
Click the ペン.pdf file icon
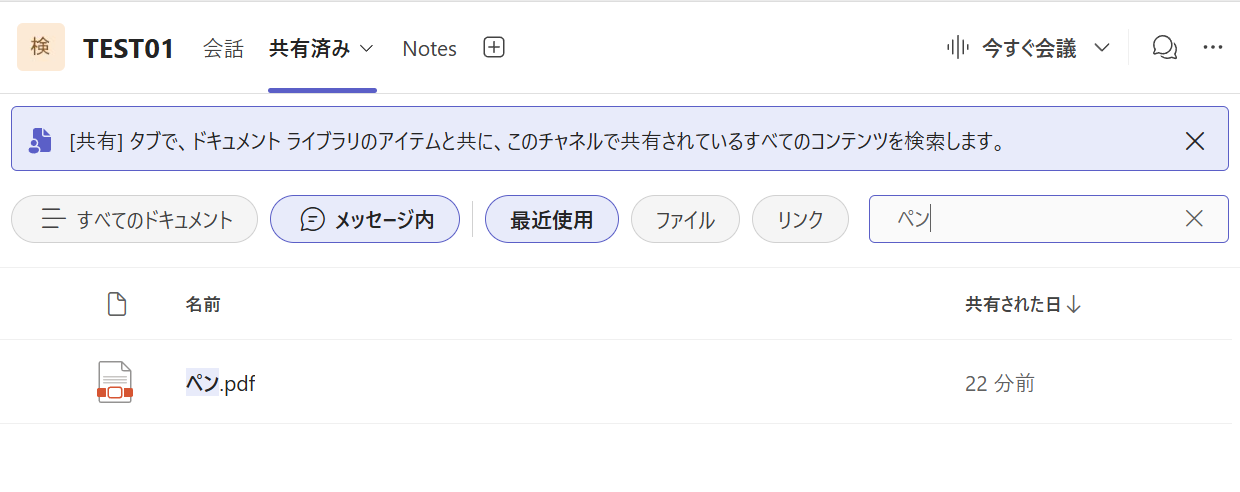(x=115, y=382)
